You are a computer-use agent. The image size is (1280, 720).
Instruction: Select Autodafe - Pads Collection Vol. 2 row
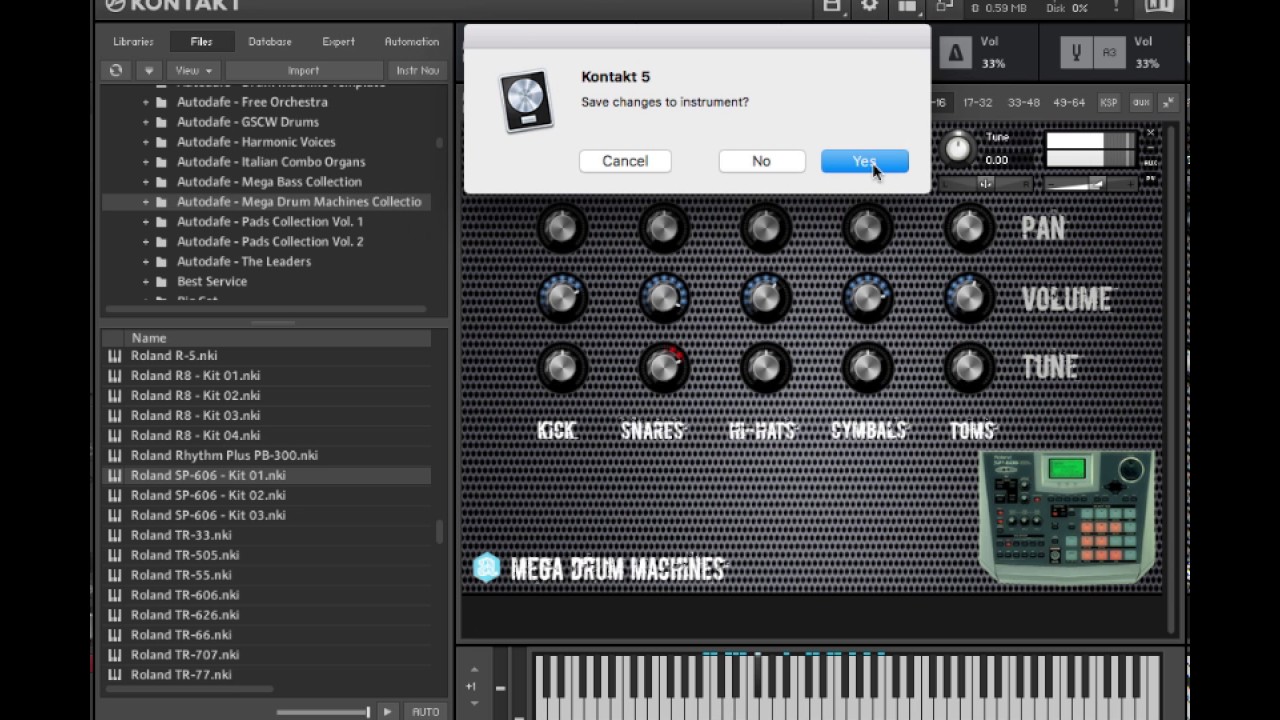267,242
